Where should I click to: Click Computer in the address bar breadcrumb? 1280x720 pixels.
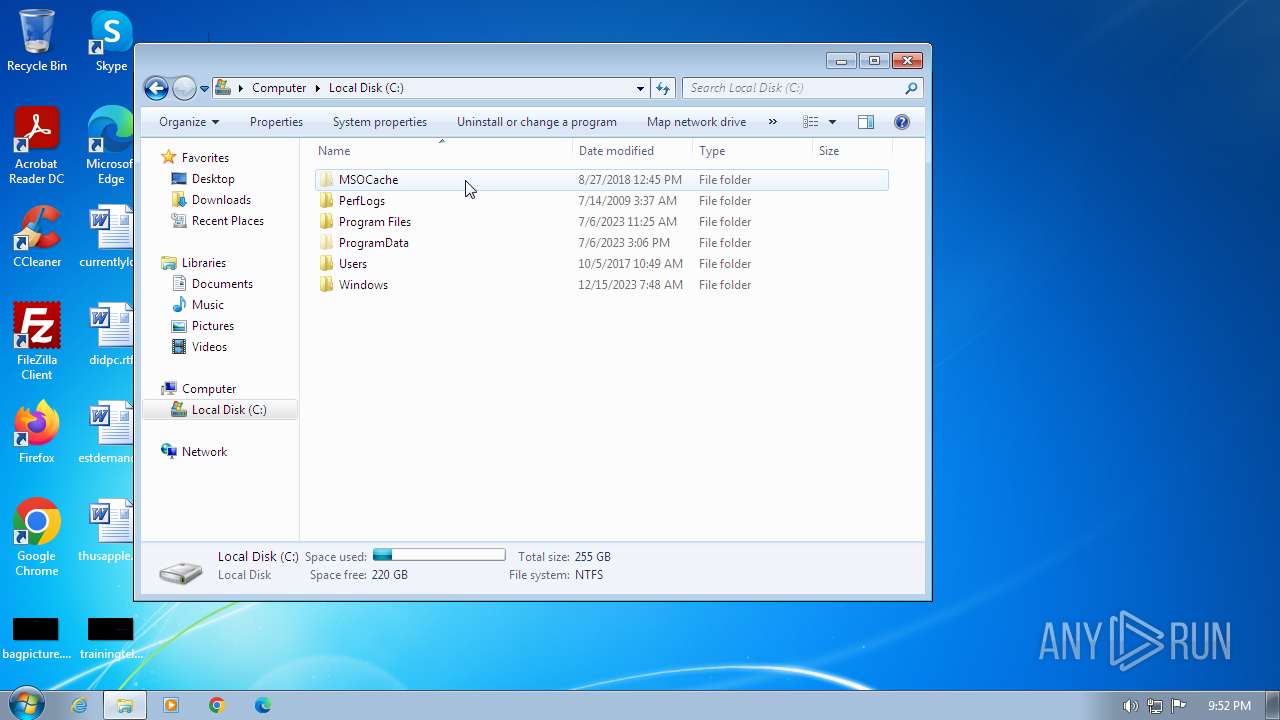click(279, 88)
